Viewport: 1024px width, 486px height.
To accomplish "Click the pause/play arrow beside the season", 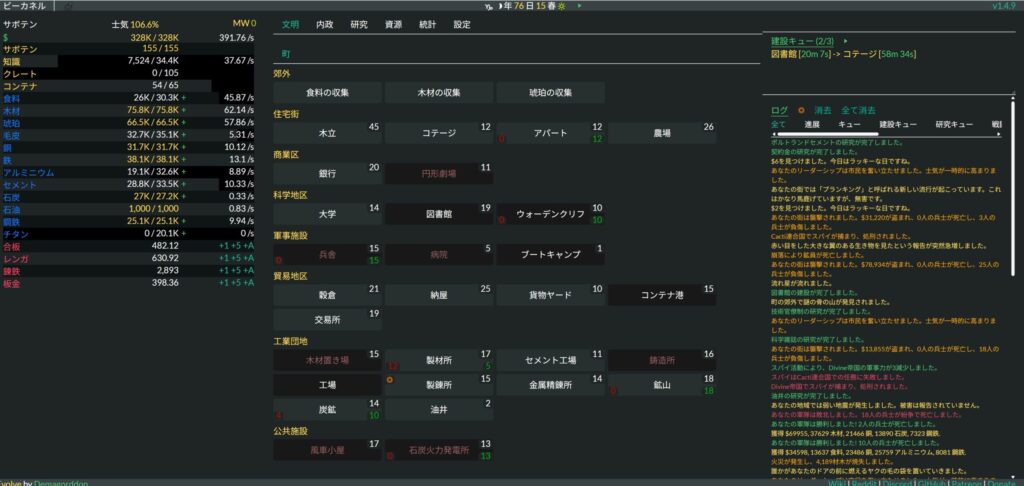I will [579, 7].
